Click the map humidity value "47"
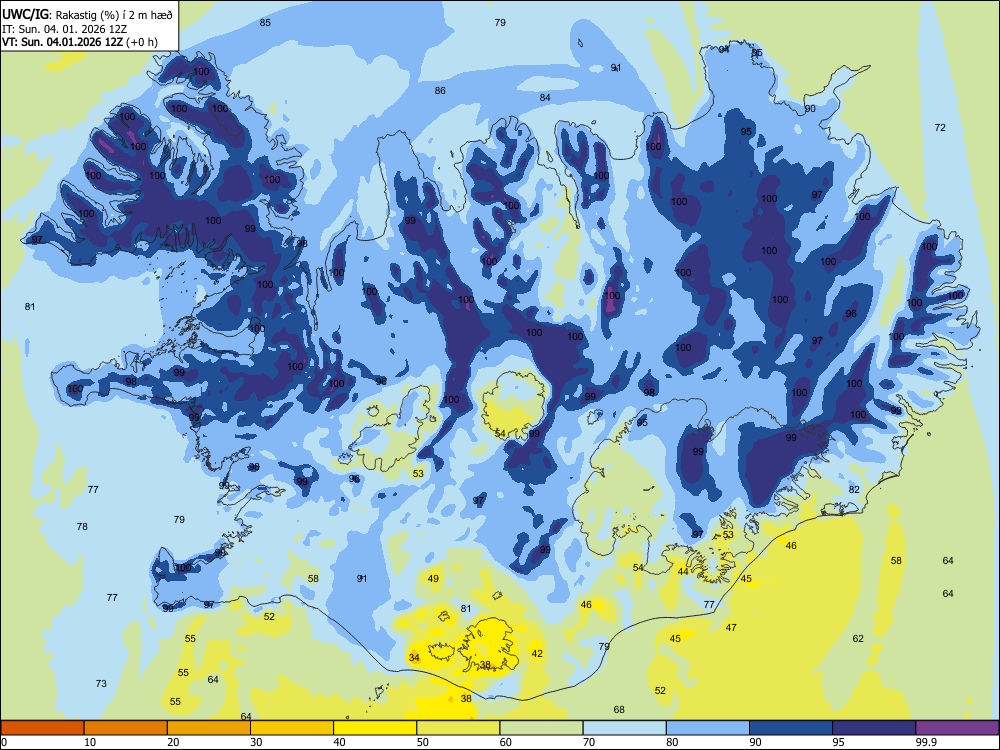The height and width of the screenshot is (750, 1000). click(x=731, y=628)
